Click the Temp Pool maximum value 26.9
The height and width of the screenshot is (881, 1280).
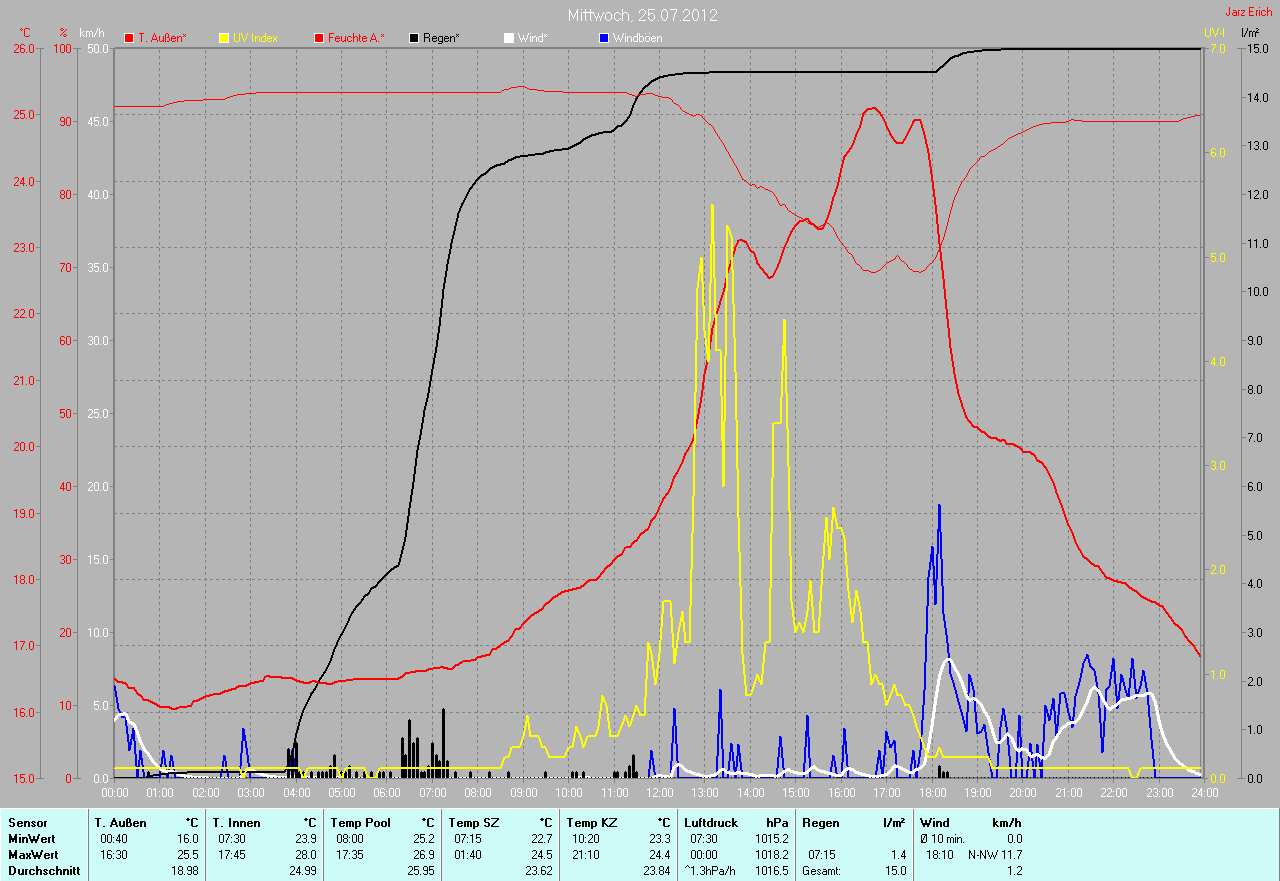tap(422, 855)
